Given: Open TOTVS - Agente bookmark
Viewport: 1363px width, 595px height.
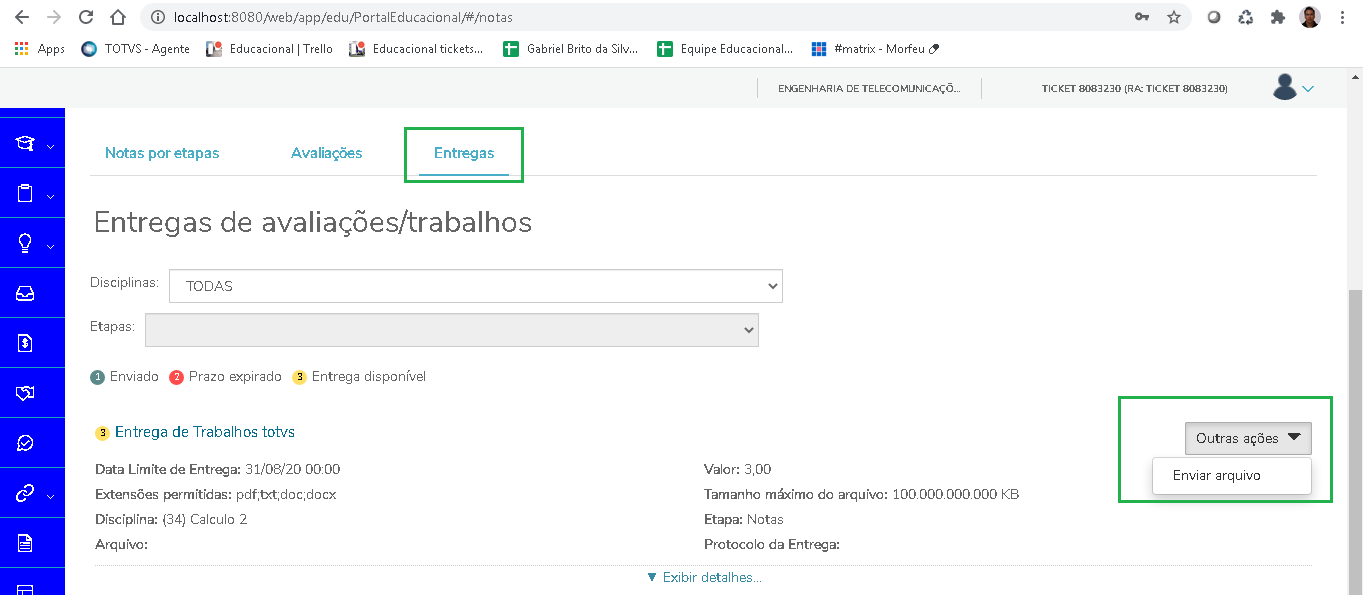Looking at the screenshot, I should pyautogui.click(x=135, y=48).
